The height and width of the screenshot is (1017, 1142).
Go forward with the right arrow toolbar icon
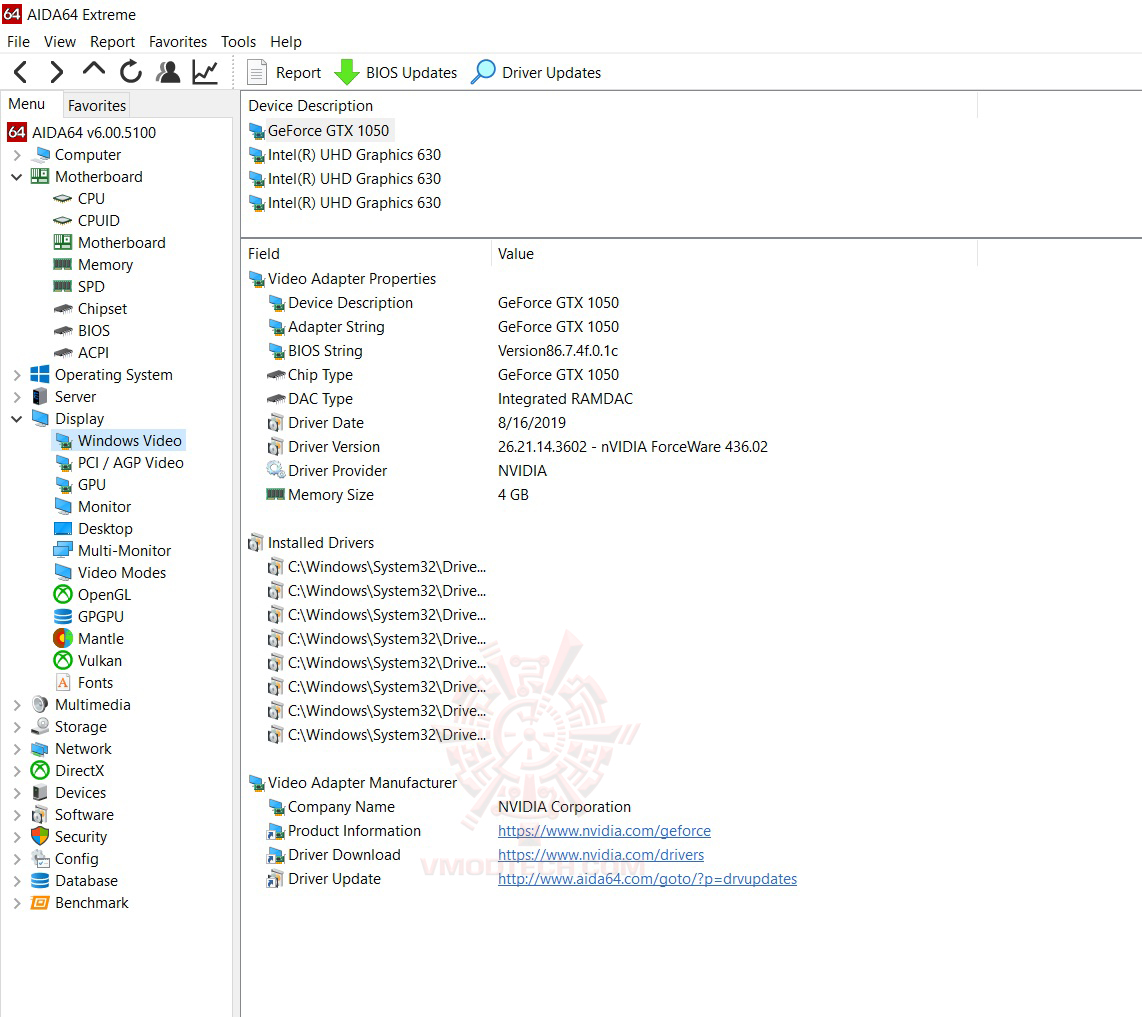coord(56,72)
